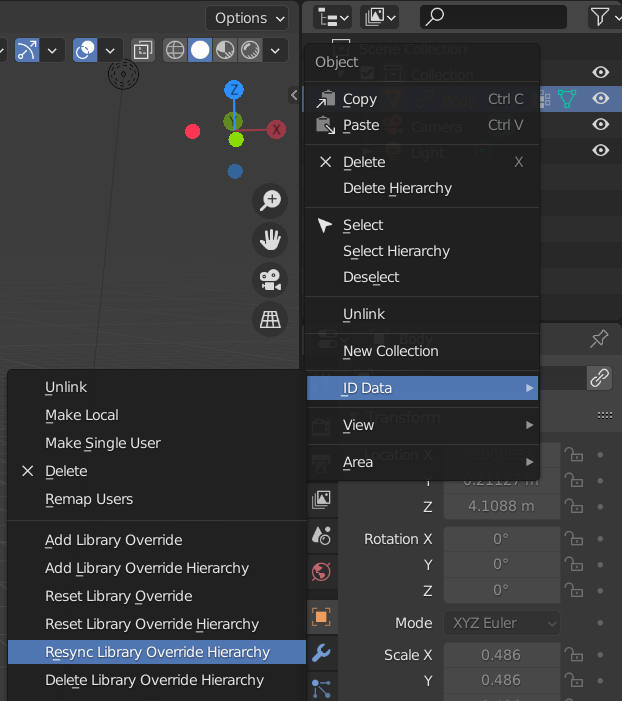Click the Z axis gizmo handle

[233, 90]
